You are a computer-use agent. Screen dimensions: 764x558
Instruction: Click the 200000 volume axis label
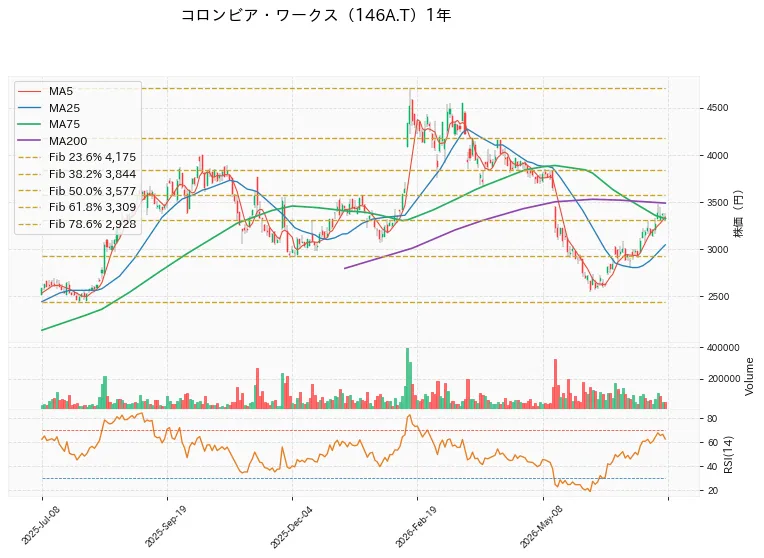click(x=723, y=379)
